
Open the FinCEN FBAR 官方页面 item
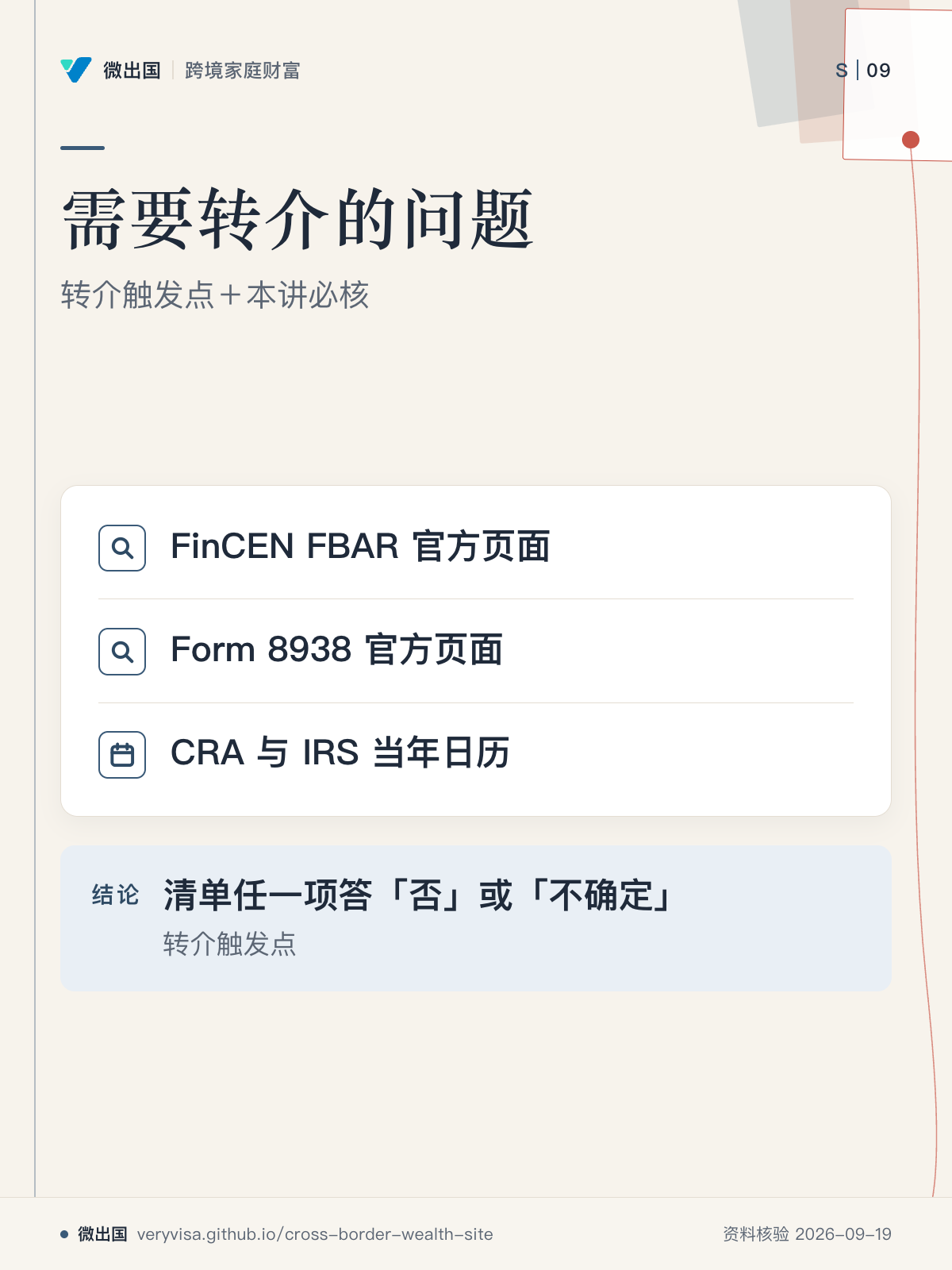pos(476,548)
